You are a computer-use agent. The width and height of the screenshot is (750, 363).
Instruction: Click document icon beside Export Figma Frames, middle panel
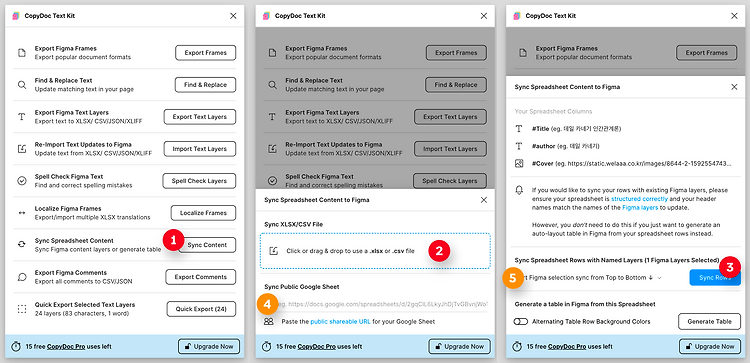272,53
